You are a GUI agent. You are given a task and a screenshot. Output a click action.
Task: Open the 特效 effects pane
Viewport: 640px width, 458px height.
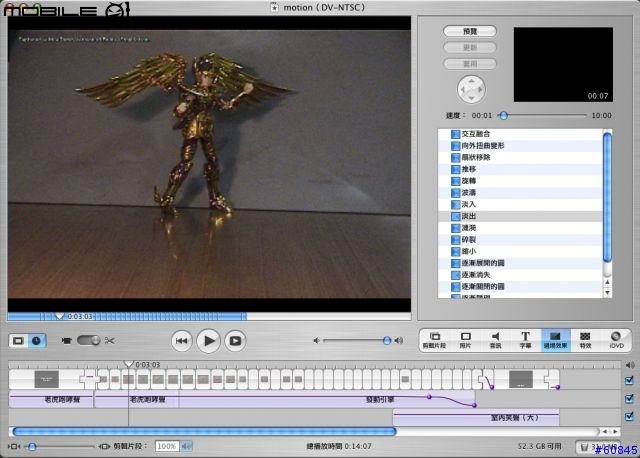click(585, 340)
